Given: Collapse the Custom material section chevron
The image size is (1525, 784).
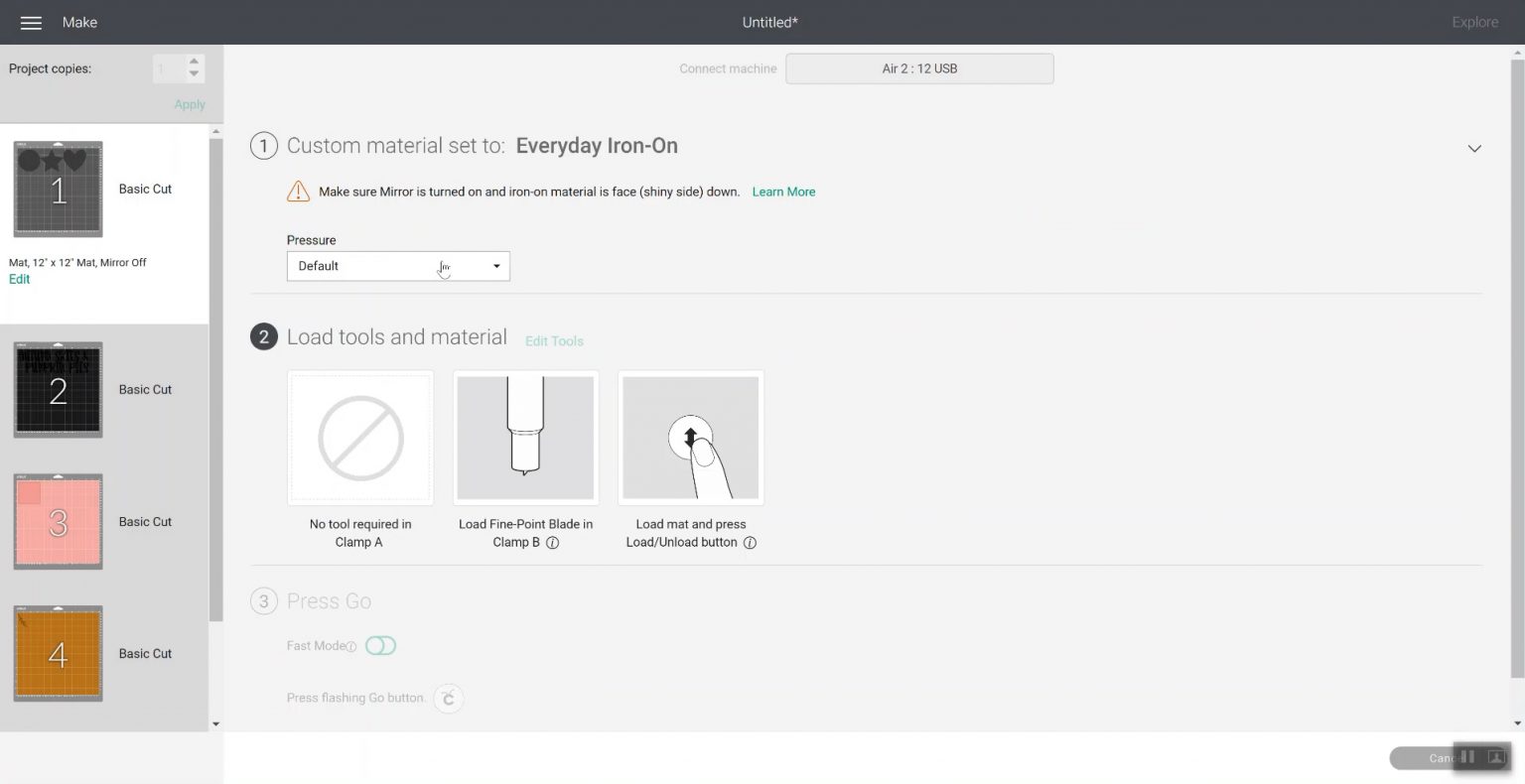Looking at the screenshot, I should tap(1473, 147).
